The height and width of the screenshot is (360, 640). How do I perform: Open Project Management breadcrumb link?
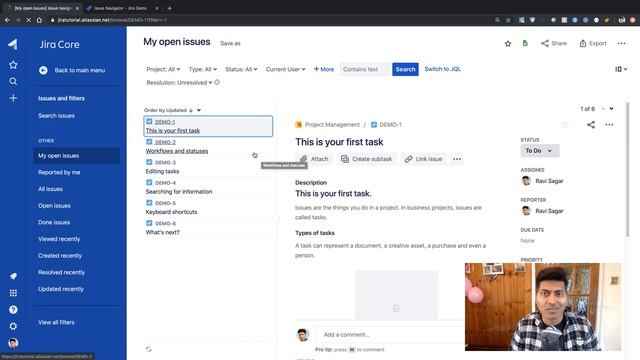click(332, 124)
